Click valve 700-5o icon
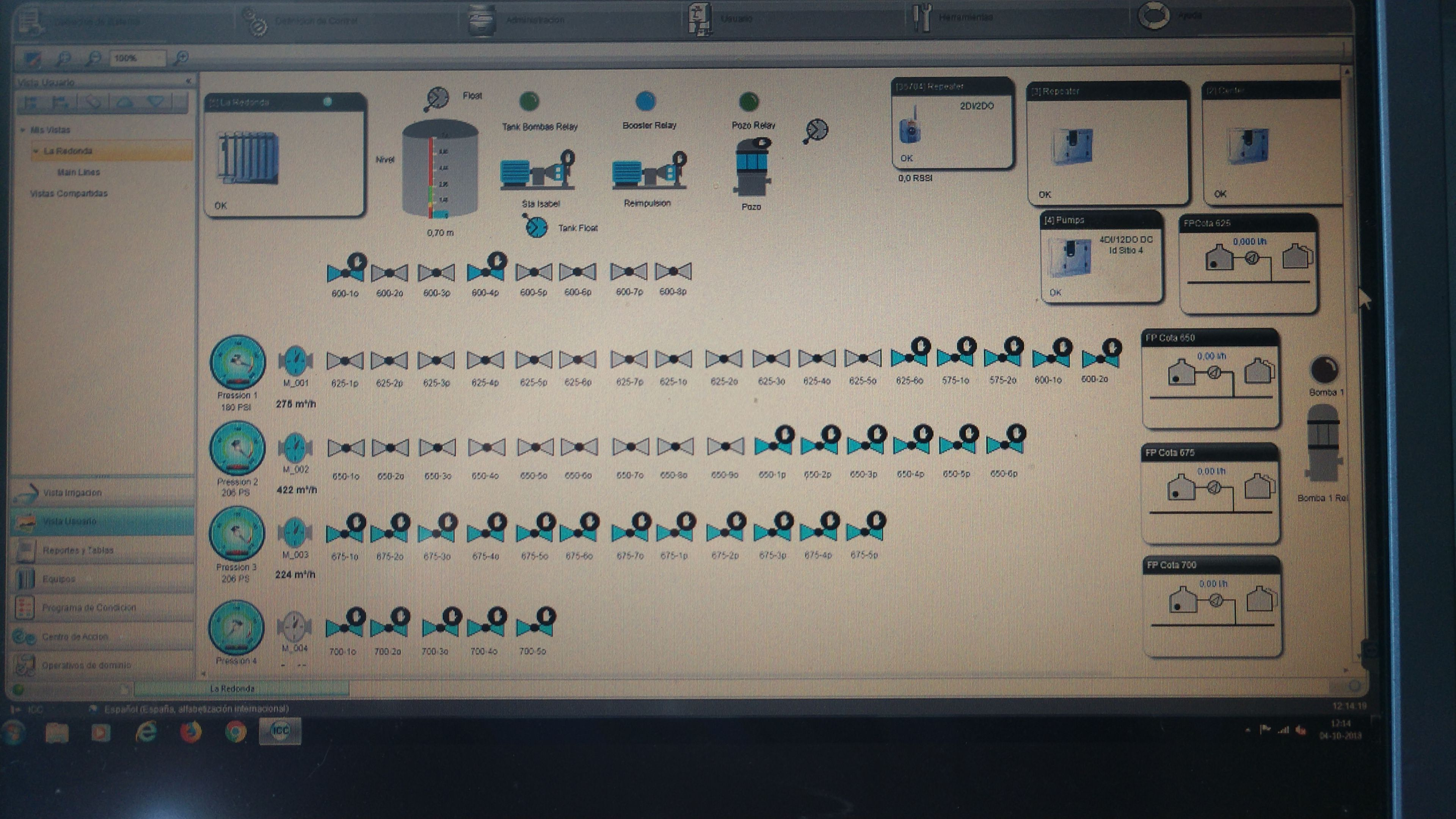 coord(533,626)
